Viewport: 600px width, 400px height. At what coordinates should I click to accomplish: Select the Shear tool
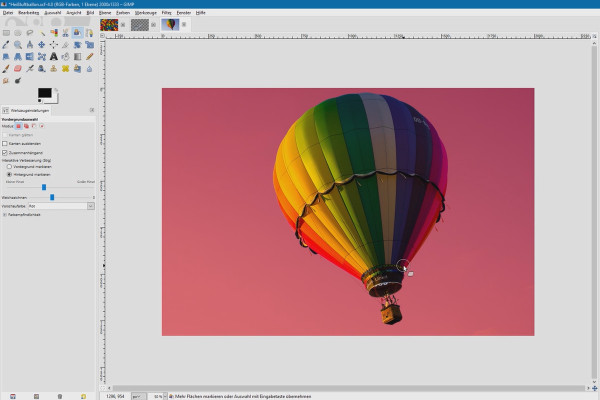pyautogui.click(x=6, y=57)
